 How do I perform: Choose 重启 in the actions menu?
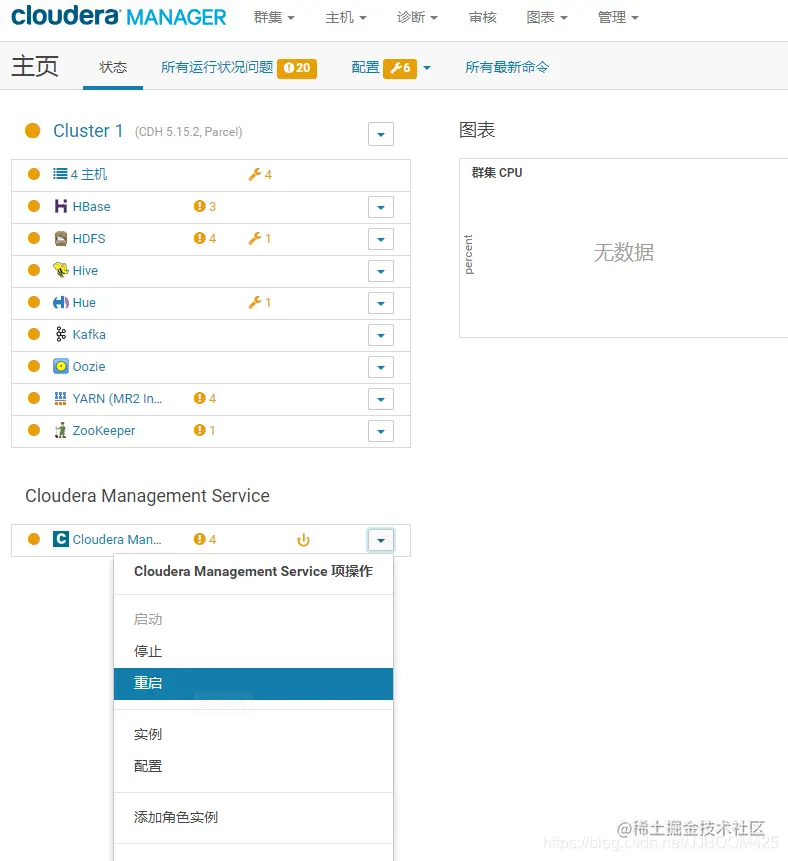[x=253, y=684]
